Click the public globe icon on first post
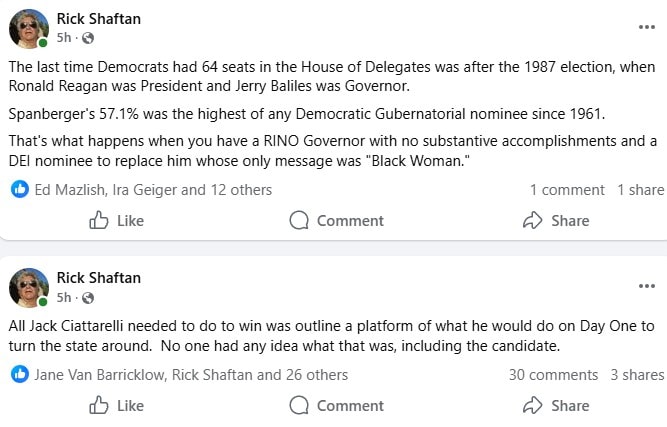The width and height of the screenshot is (667, 427). (88, 38)
